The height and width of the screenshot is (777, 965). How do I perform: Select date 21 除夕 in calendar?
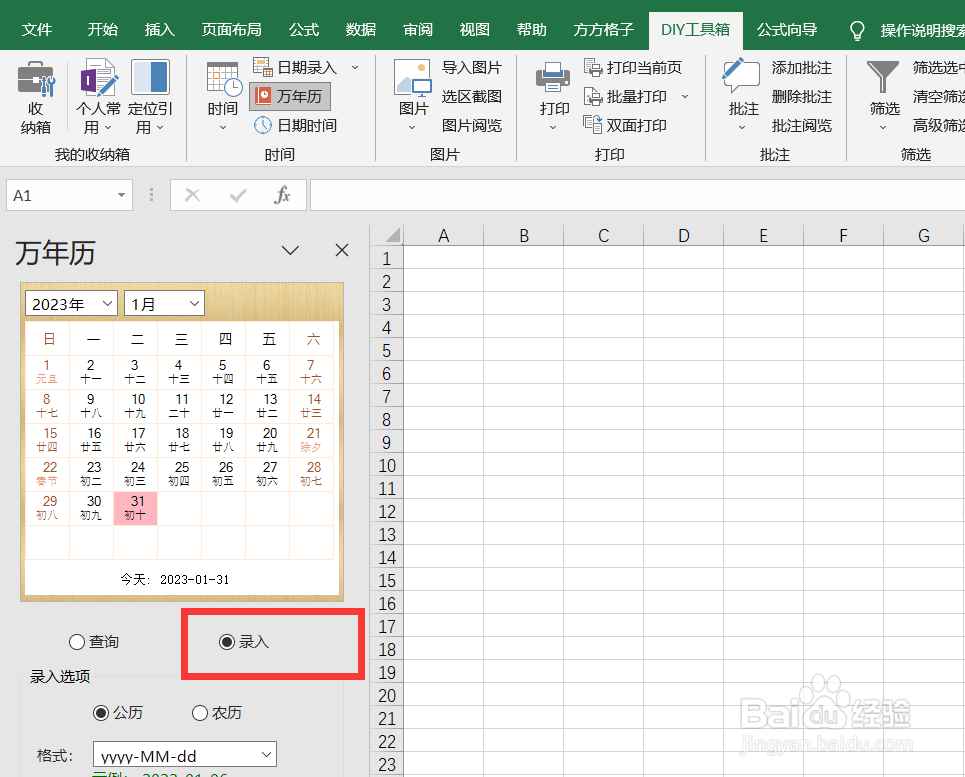(x=312, y=440)
